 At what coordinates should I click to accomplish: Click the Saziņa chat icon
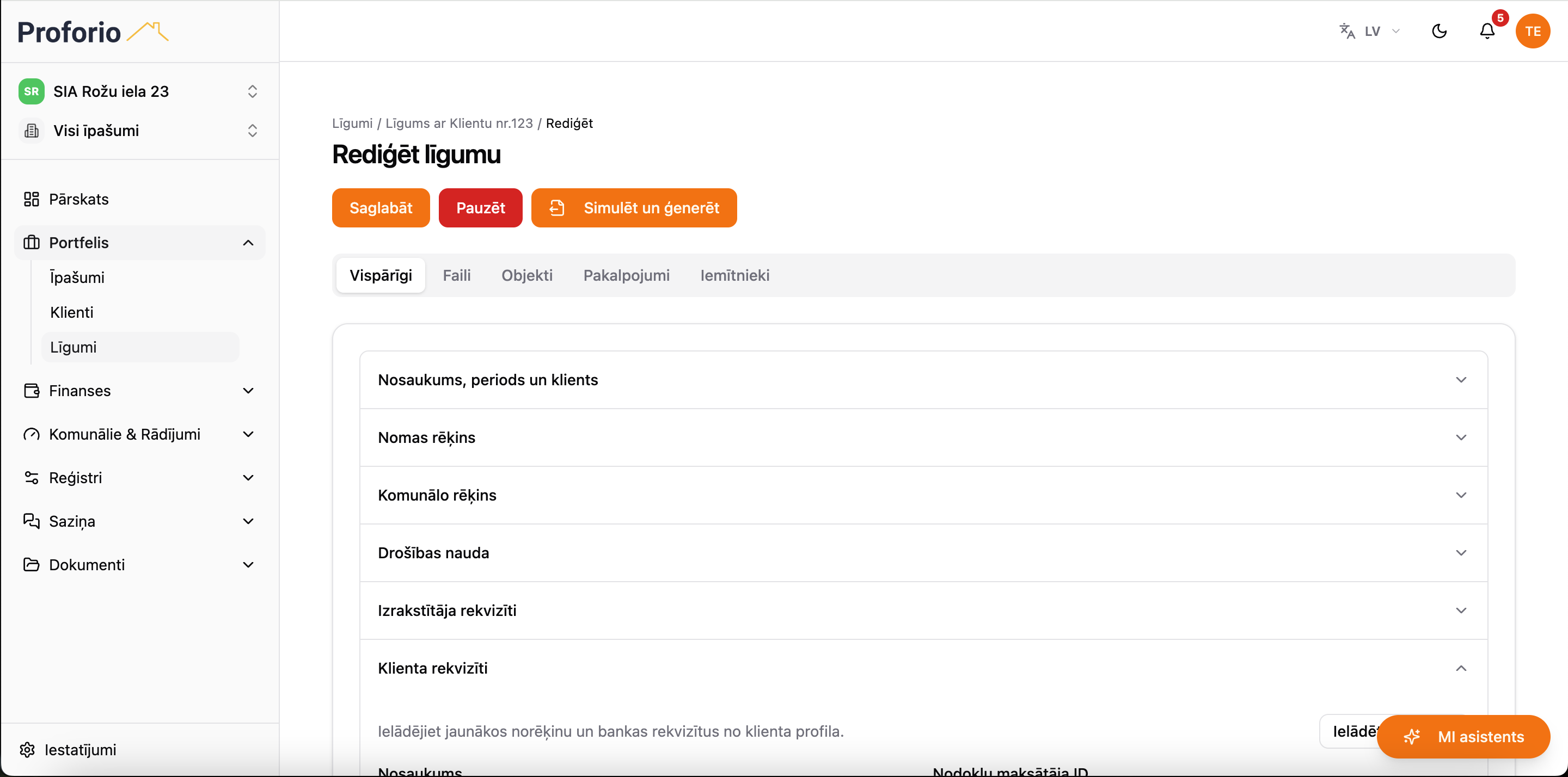[x=32, y=521]
